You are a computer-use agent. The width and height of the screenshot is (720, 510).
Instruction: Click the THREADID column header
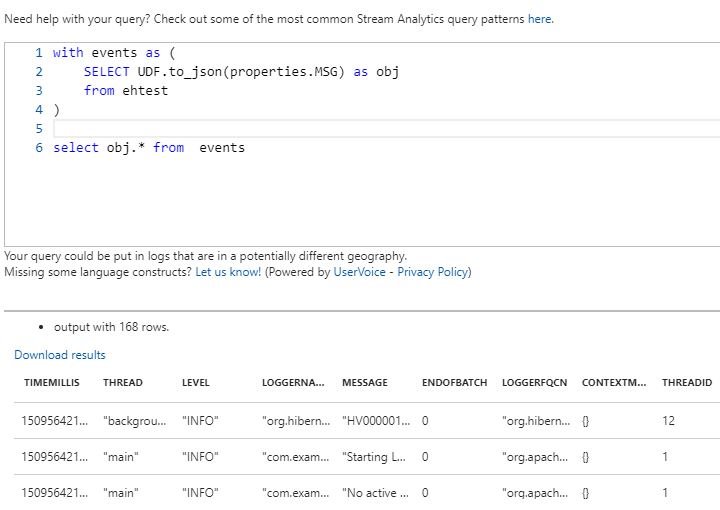click(687, 382)
